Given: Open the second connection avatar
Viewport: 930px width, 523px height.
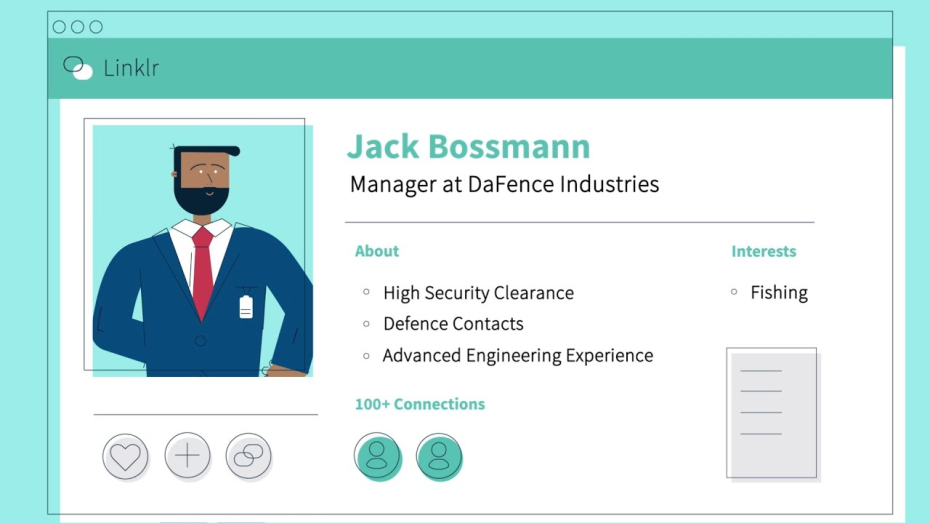Looking at the screenshot, I should coord(439,456).
